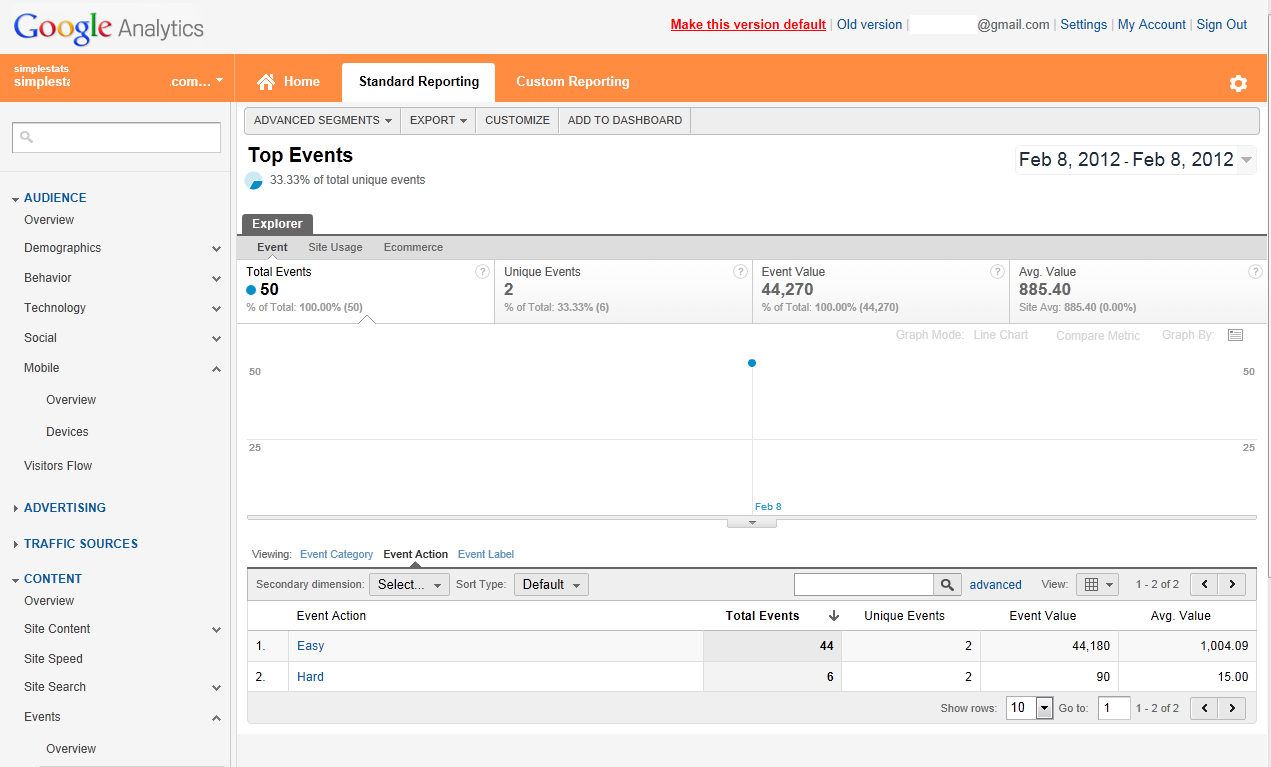Open the Settings link in header
The height and width of the screenshot is (767, 1271).
[x=1083, y=25]
